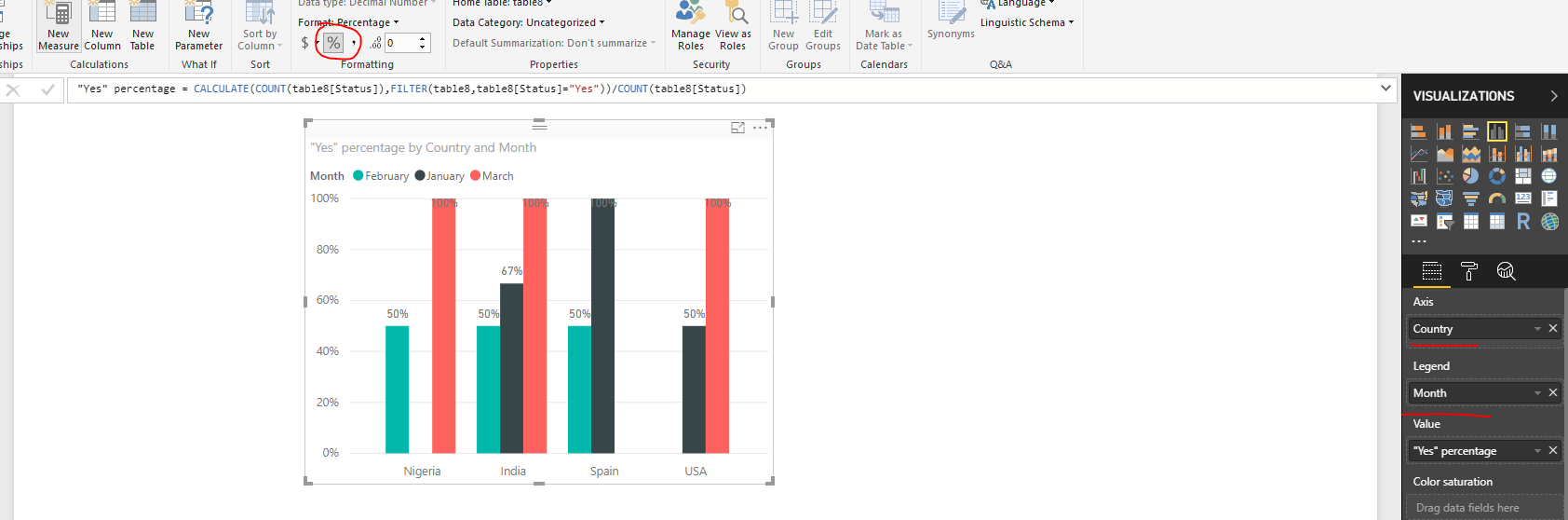Select line and stacked column chart visual
The image size is (1568, 520).
(x=1497, y=154)
